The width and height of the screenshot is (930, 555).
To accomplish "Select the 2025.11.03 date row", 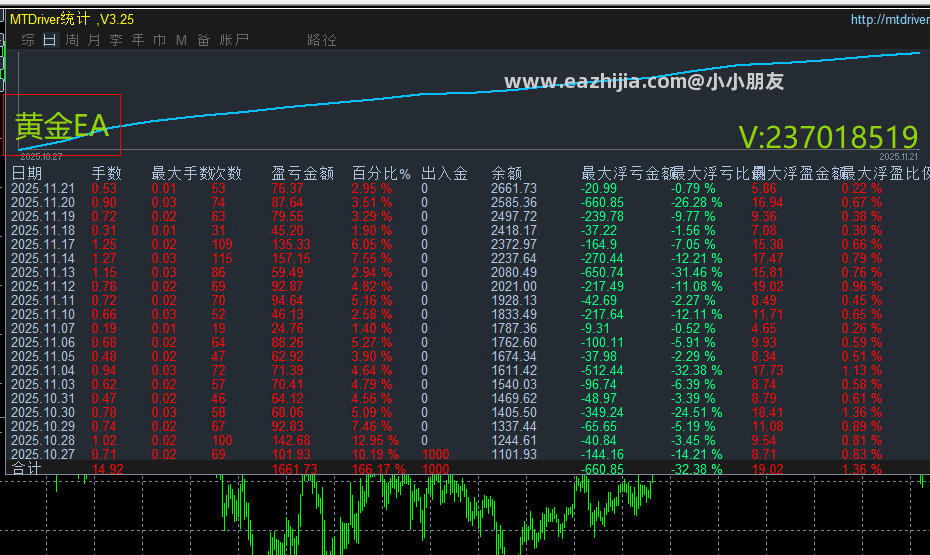I will (43, 384).
